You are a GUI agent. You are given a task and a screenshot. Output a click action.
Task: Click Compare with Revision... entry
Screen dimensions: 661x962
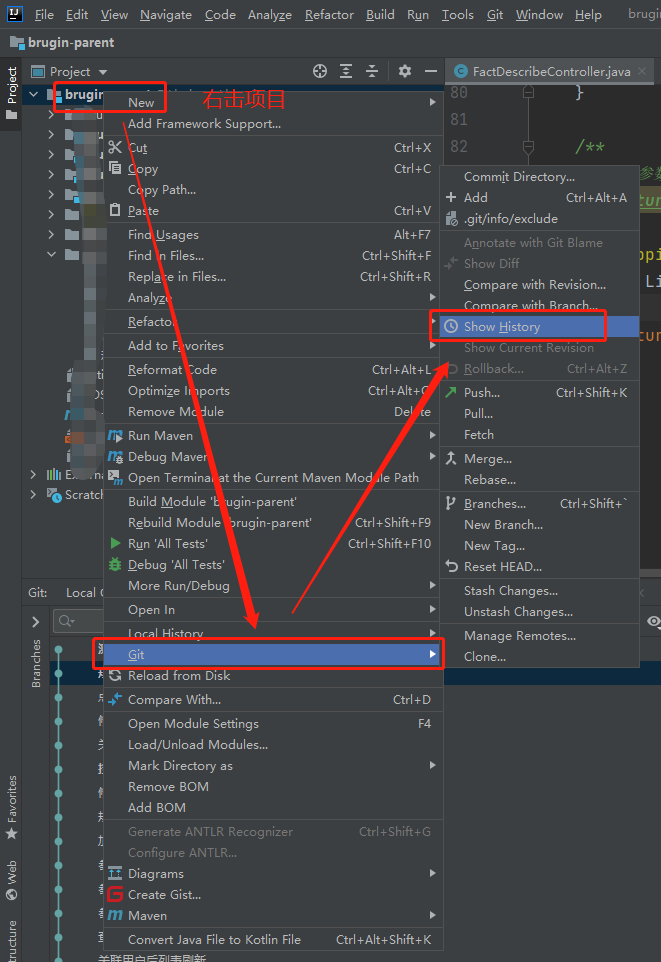[539, 285]
